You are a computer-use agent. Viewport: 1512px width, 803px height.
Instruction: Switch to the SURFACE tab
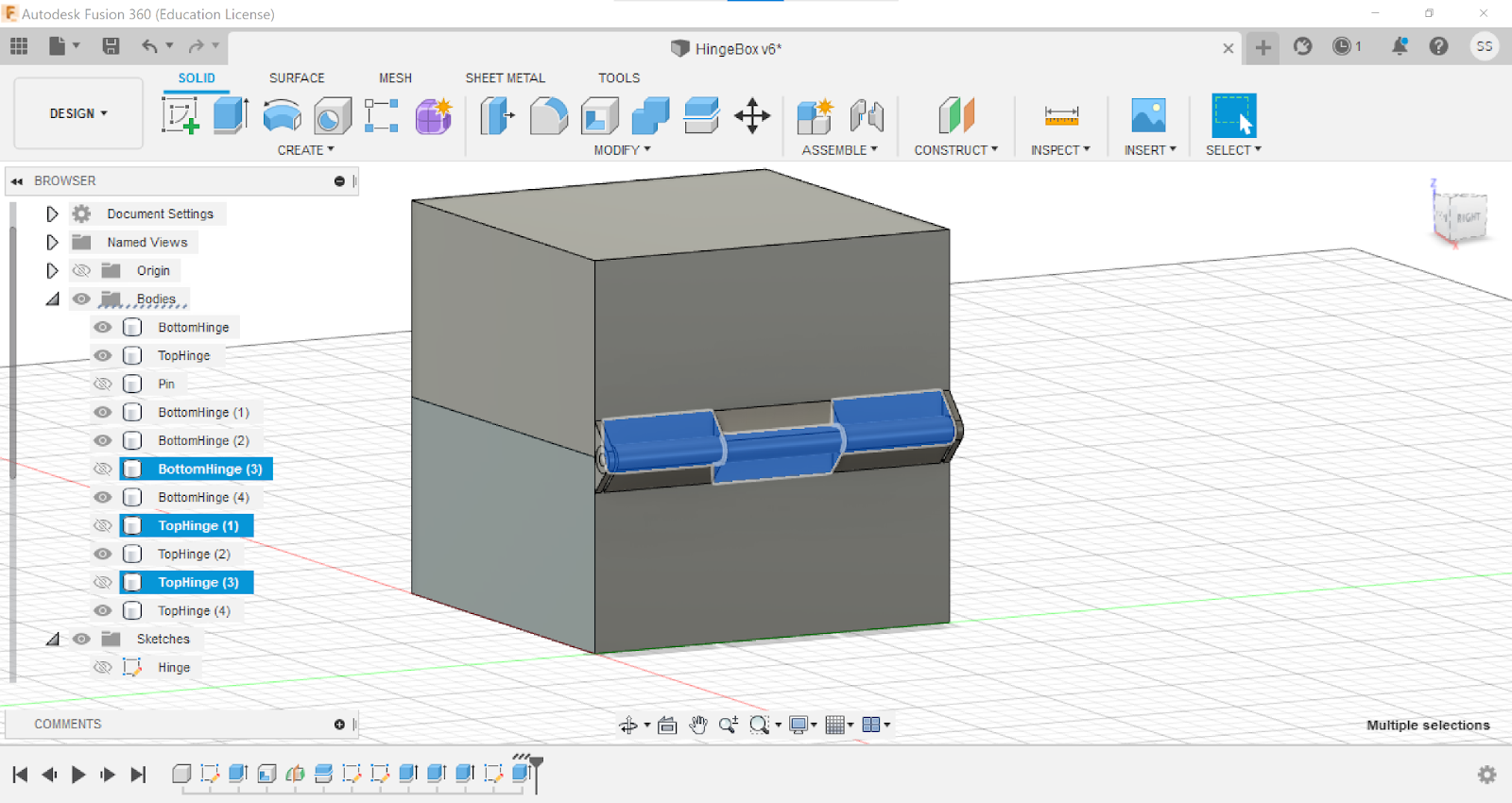[x=296, y=78]
